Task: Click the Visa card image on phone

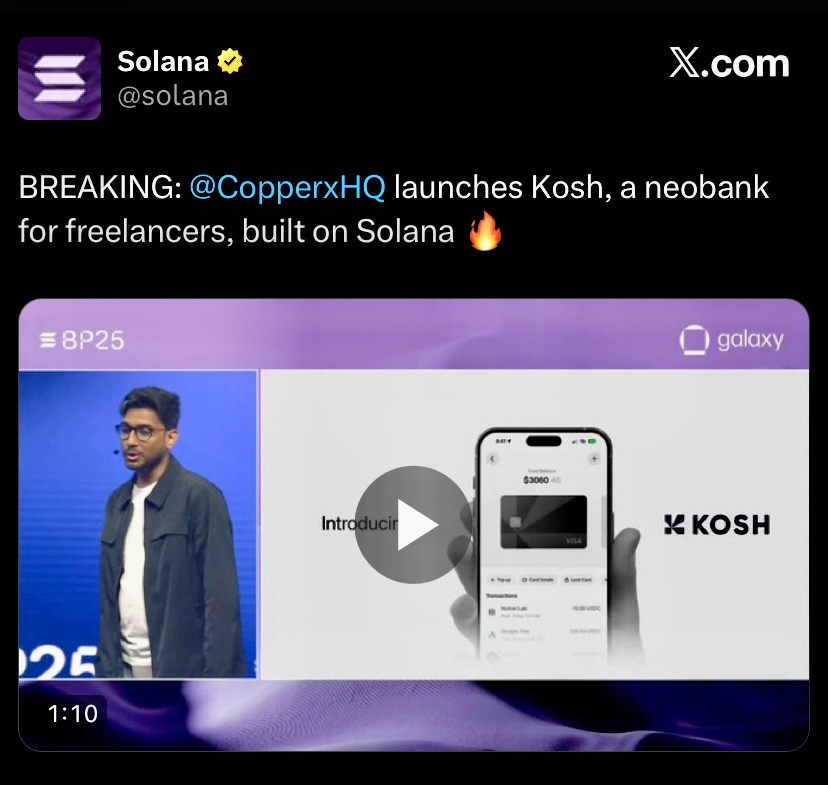Action: (x=543, y=522)
